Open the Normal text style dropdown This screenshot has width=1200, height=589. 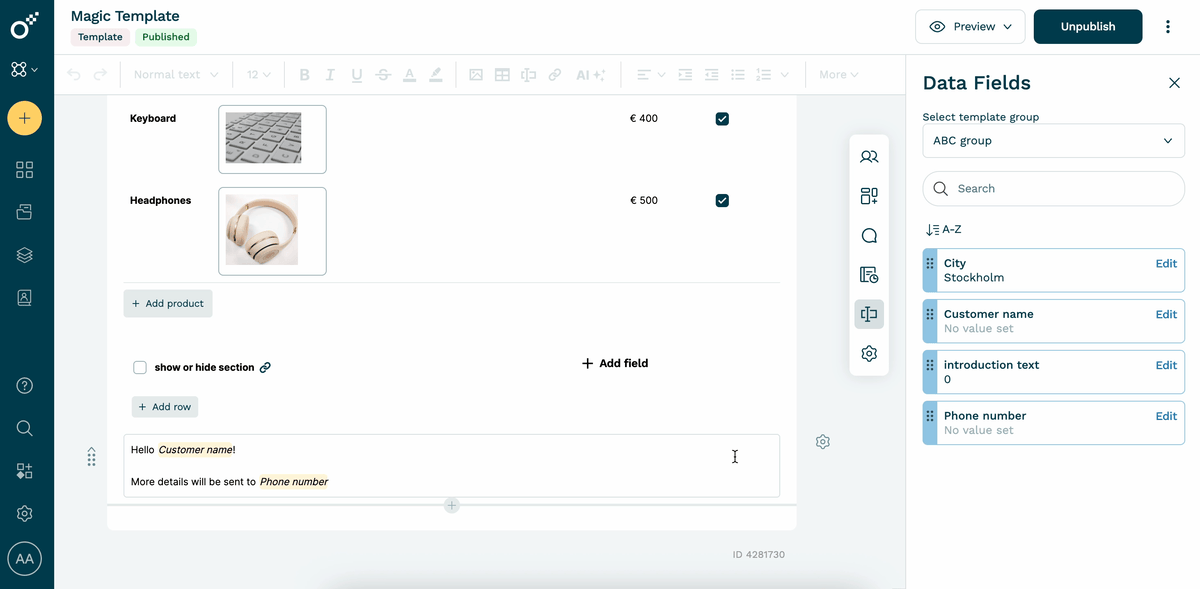tap(175, 75)
